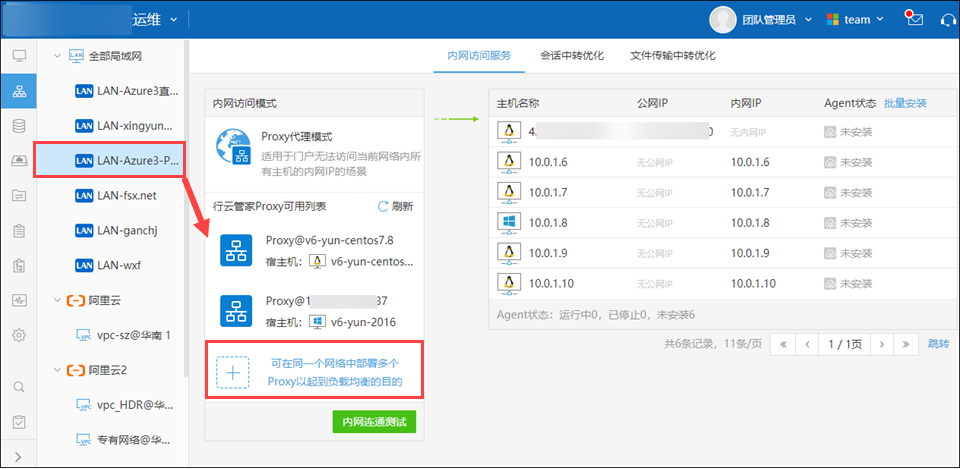Viewport: 960px width, 469px height.
Task: Click the network topology icon in left sidebar
Action: tap(19, 91)
